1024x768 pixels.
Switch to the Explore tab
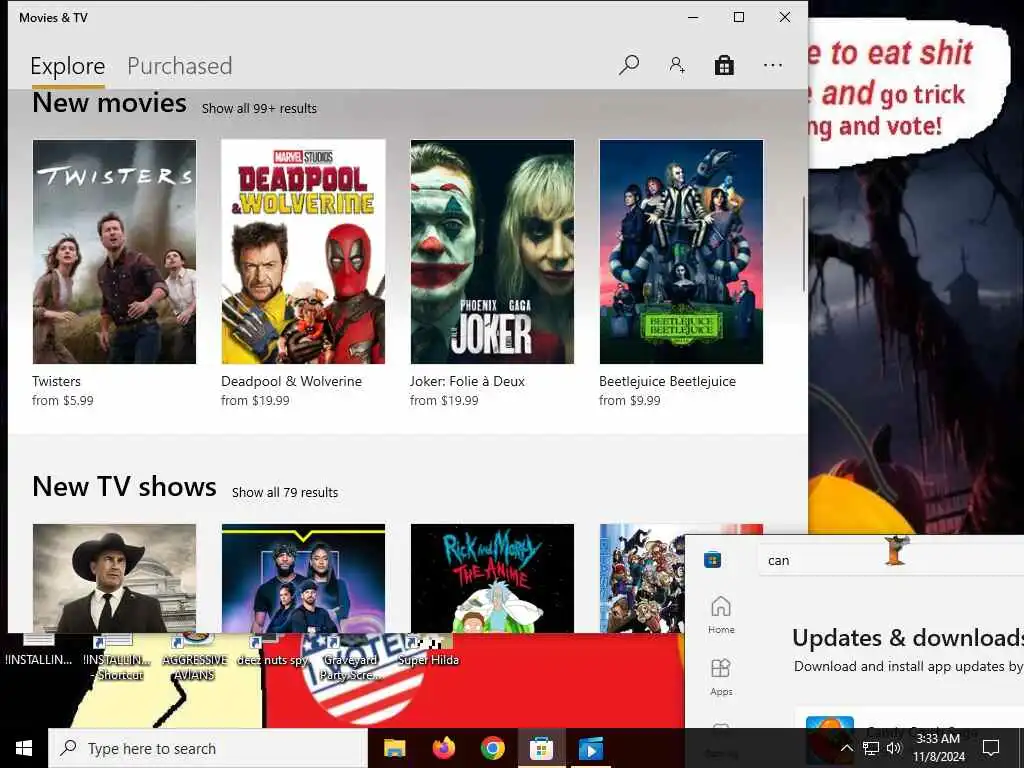coord(68,66)
